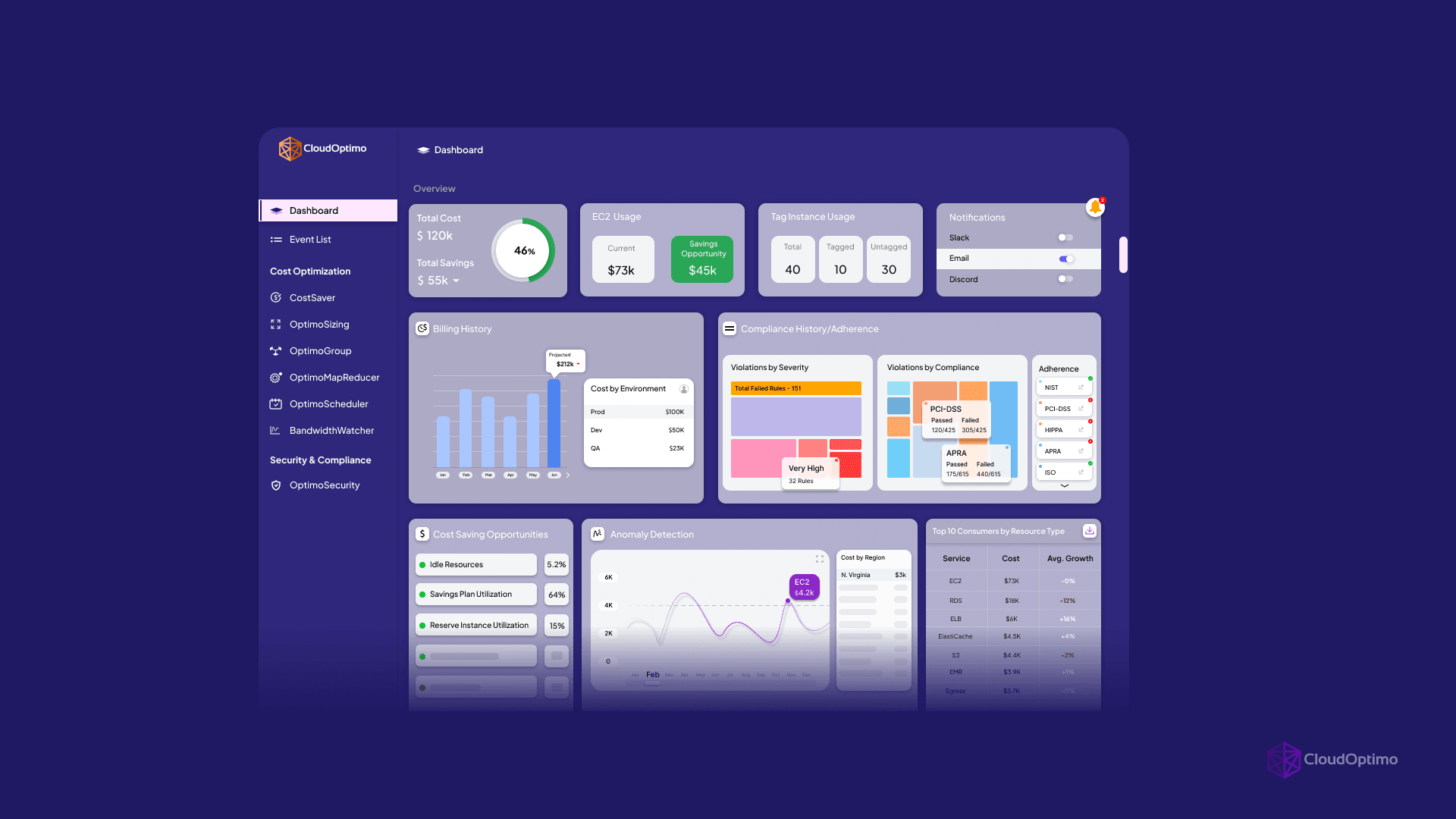The image size is (1456, 819).
Task: Toggle the Email notification switch
Action: click(1063, 258)
